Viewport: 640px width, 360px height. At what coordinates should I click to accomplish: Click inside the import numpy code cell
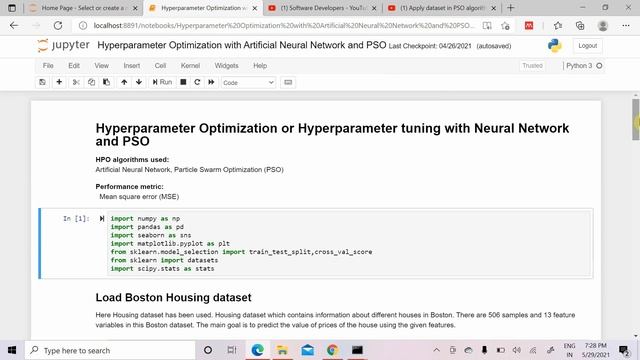(x=349, y=244)
